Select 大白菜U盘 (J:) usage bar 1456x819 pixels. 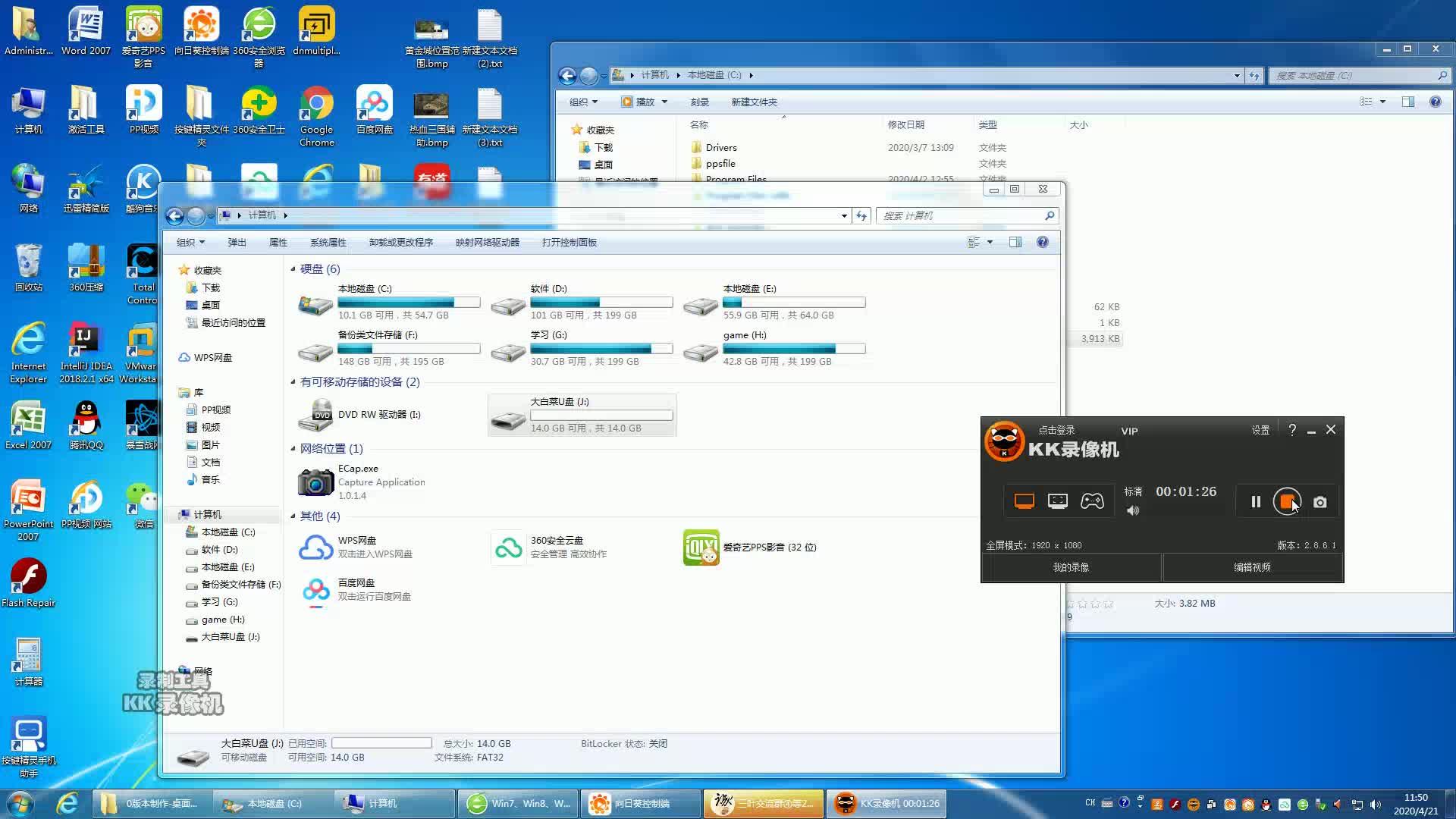[x=601, y=416]
